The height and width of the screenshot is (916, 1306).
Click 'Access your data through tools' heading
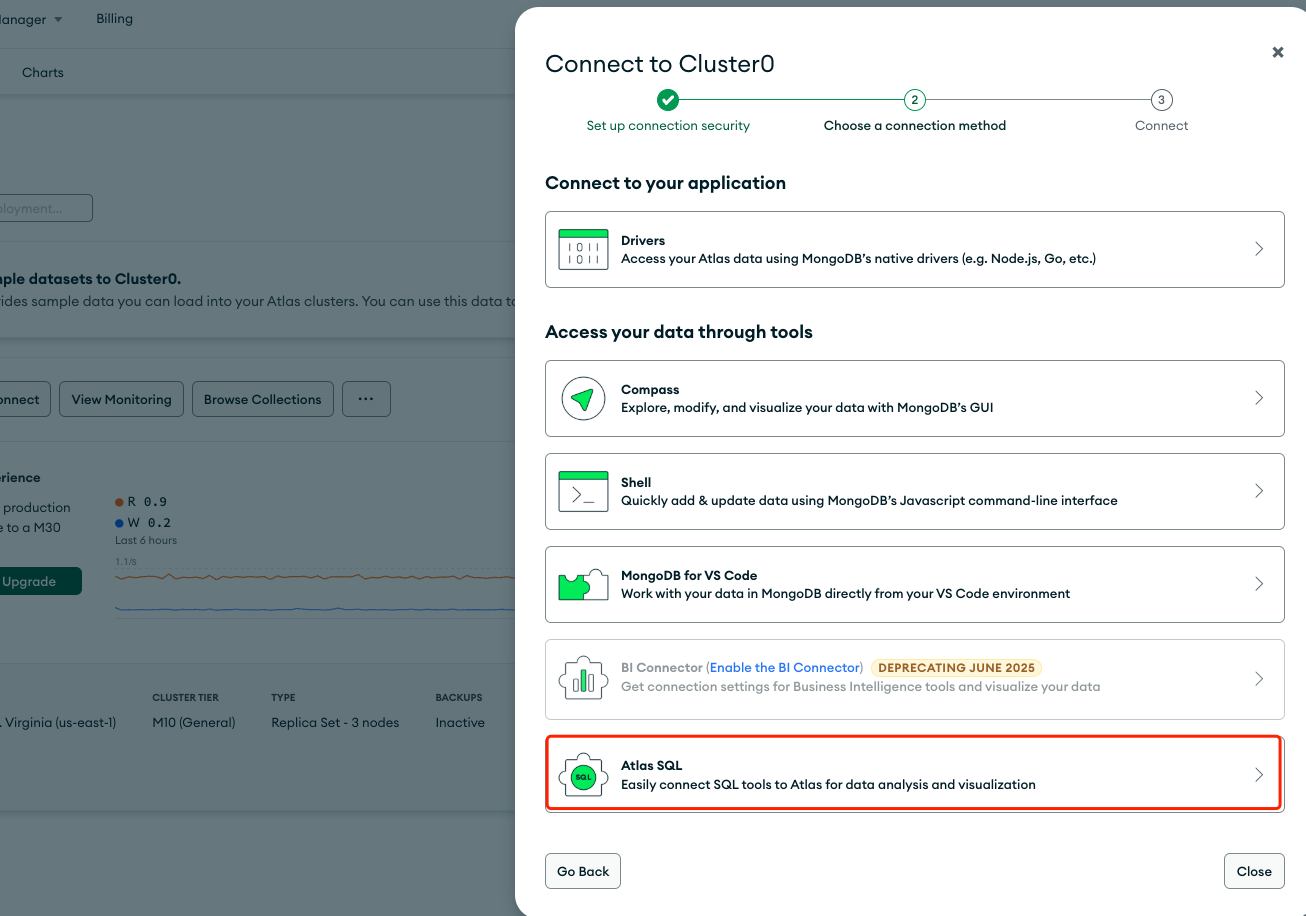[x=679, y=332]
